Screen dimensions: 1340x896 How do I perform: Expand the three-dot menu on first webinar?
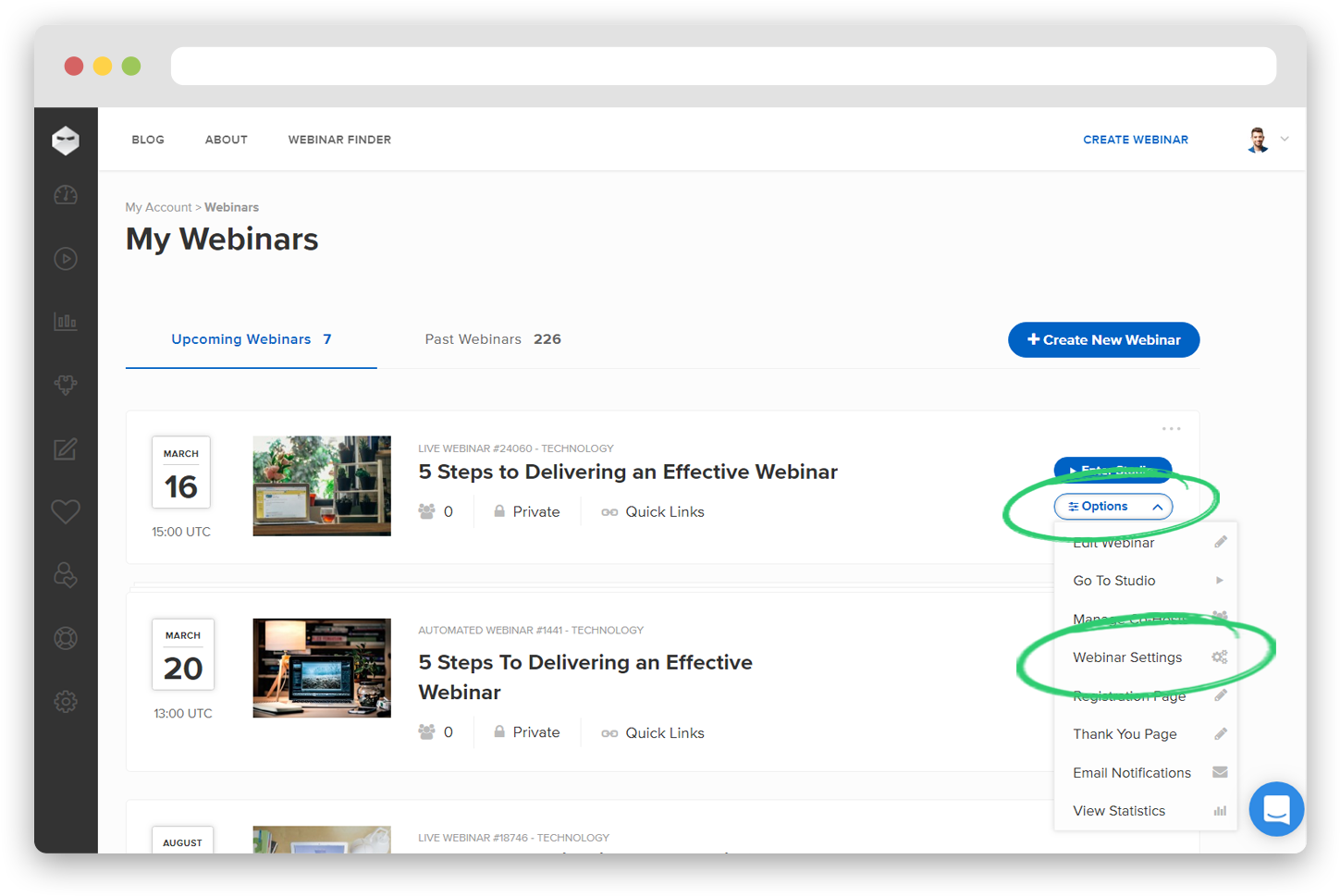(1171, 427)
